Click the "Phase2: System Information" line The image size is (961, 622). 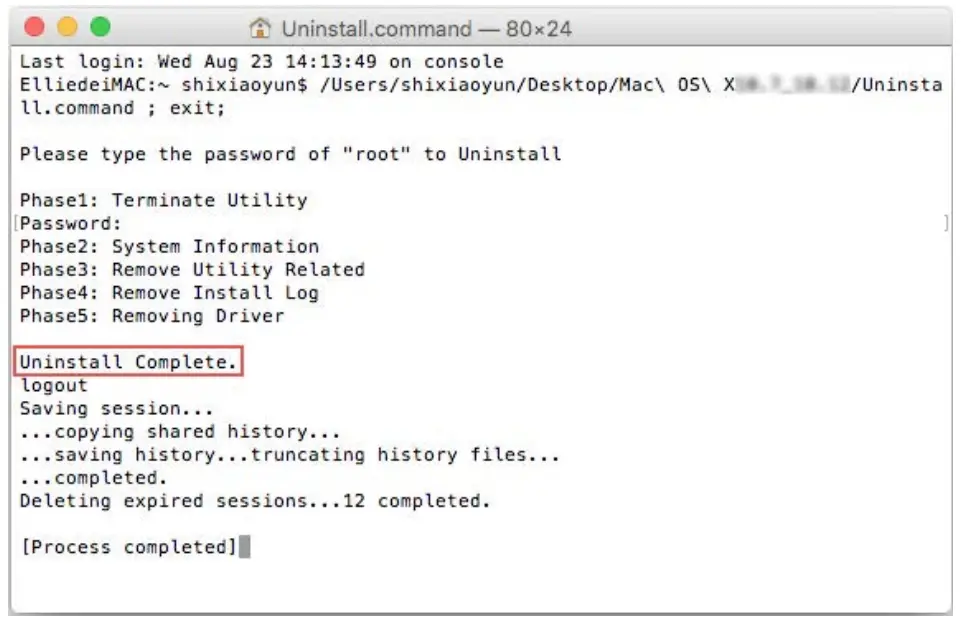tap(169, 246)
